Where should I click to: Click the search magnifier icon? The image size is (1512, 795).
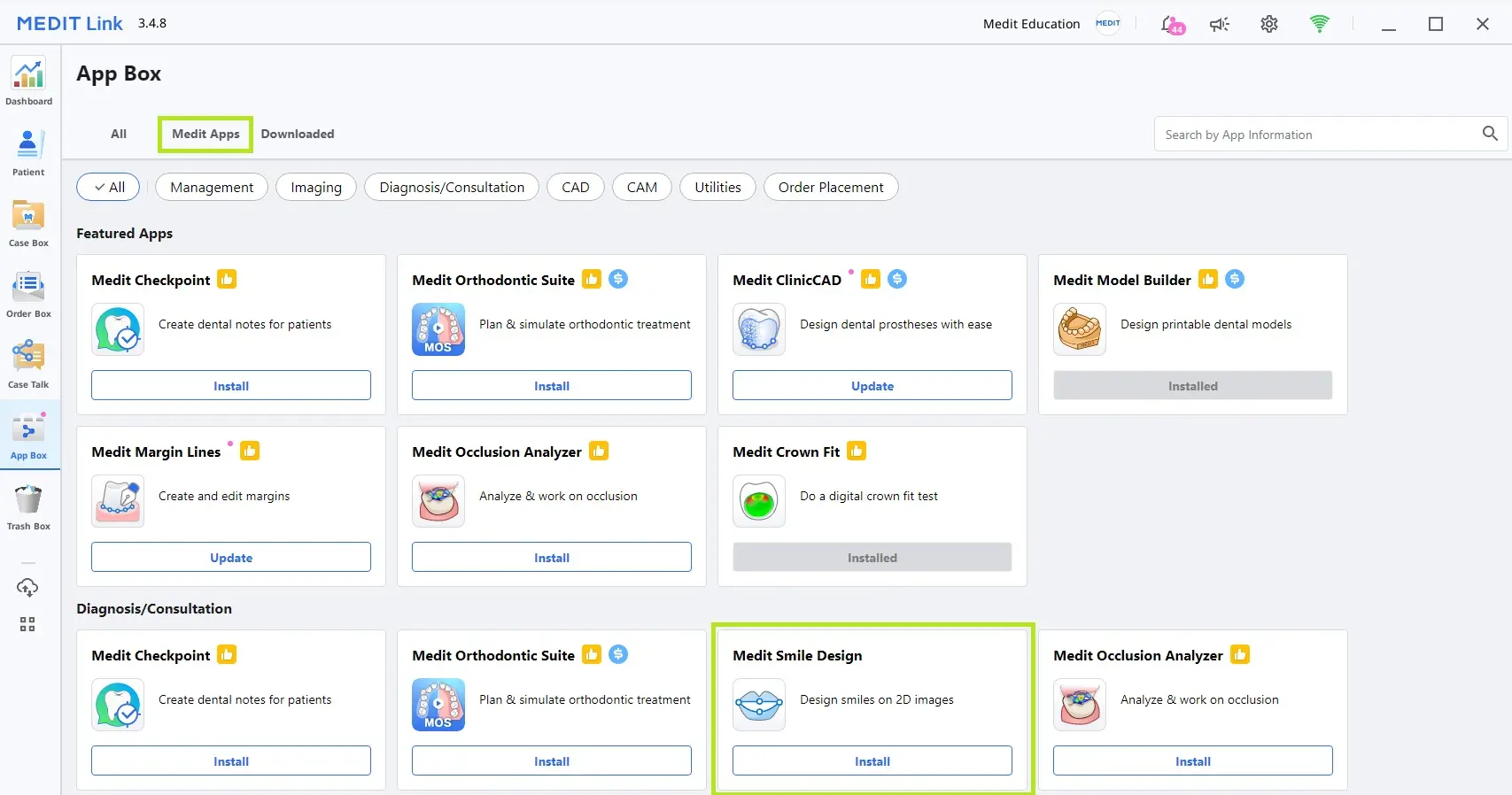click(1490, 134)
